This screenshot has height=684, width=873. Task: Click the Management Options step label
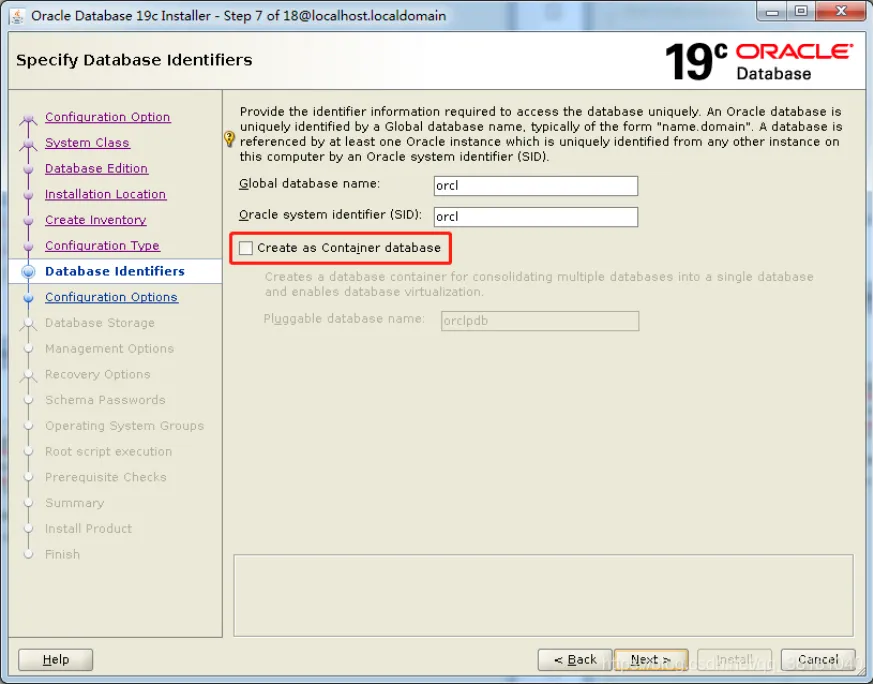[110, 348]
